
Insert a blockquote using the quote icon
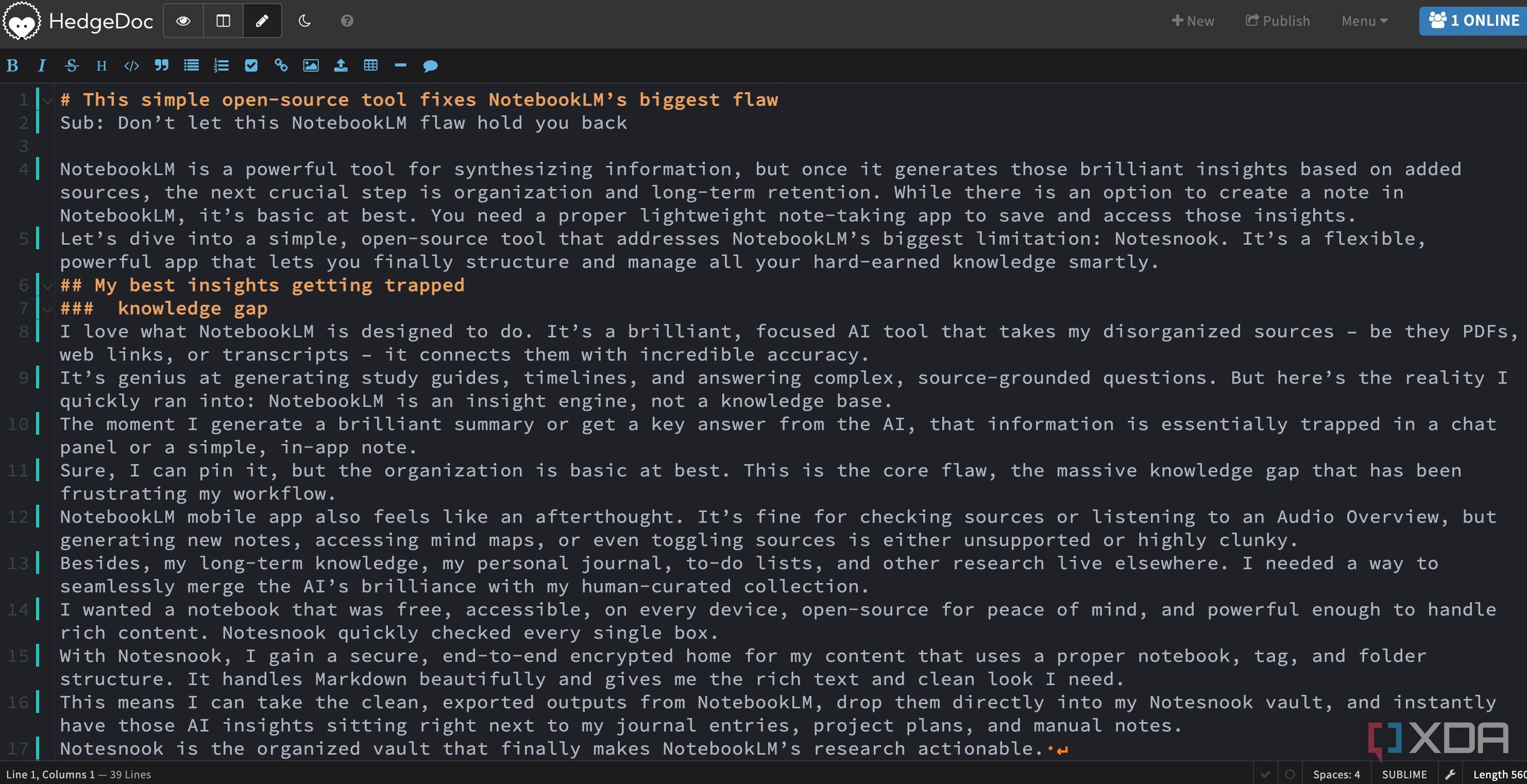click(161, 66)
